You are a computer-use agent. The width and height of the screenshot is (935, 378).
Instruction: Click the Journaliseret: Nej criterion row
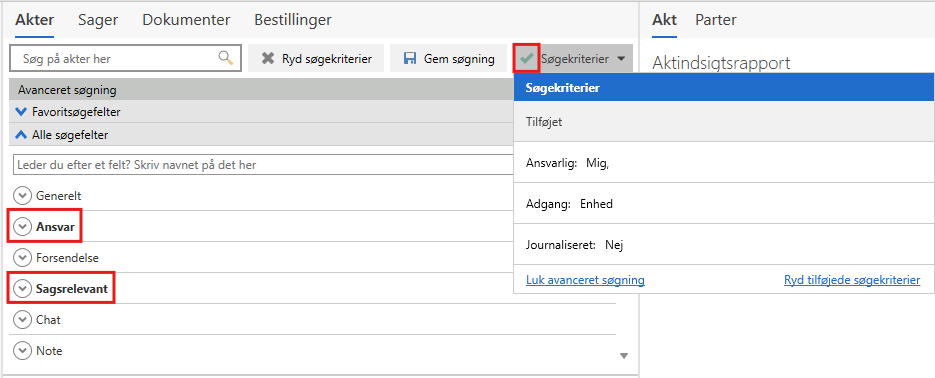coord(723,244)
